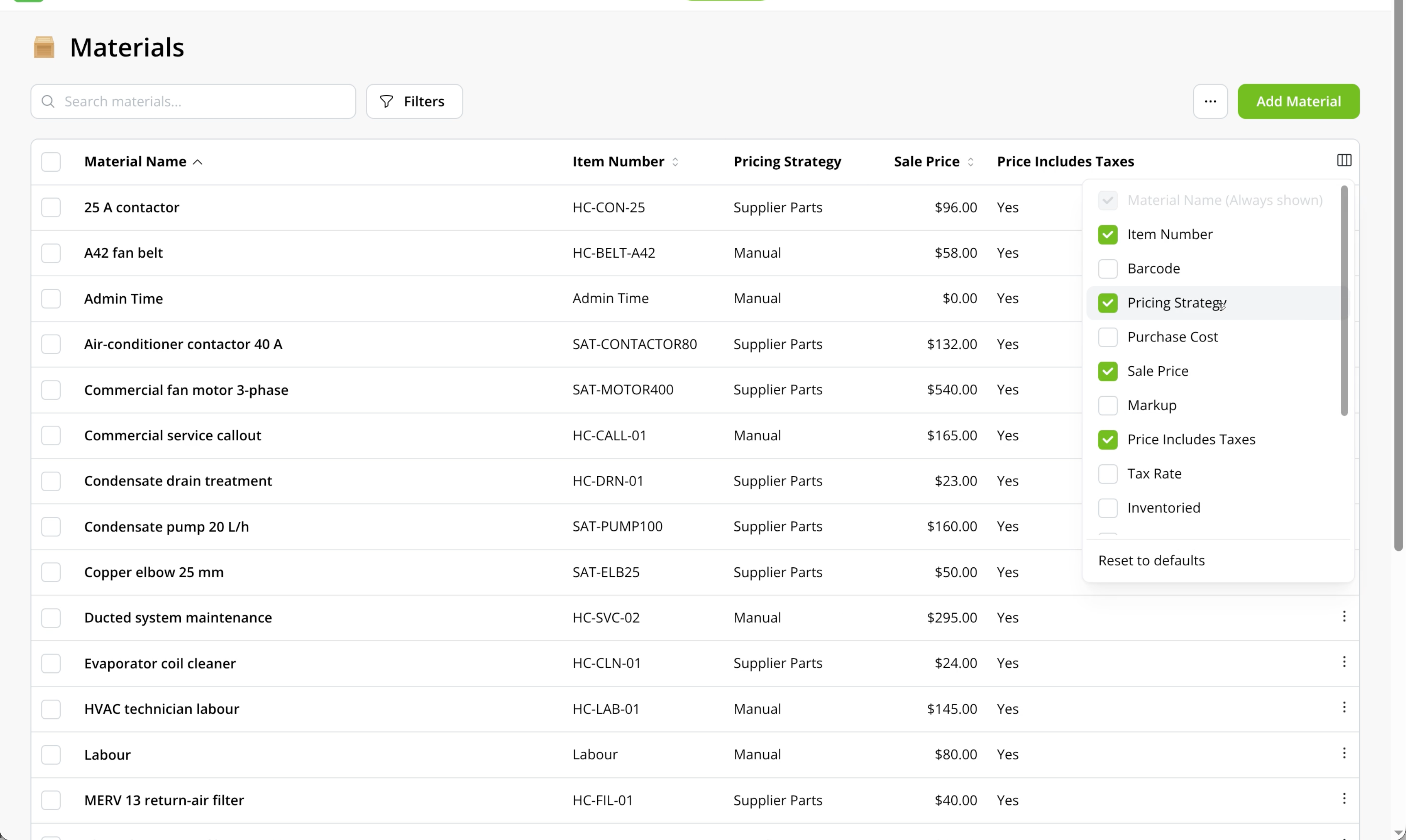Screen dimensions: 1406x840
Task: Select the 25 A contactor row checkbox
Action: click(51, 207)
